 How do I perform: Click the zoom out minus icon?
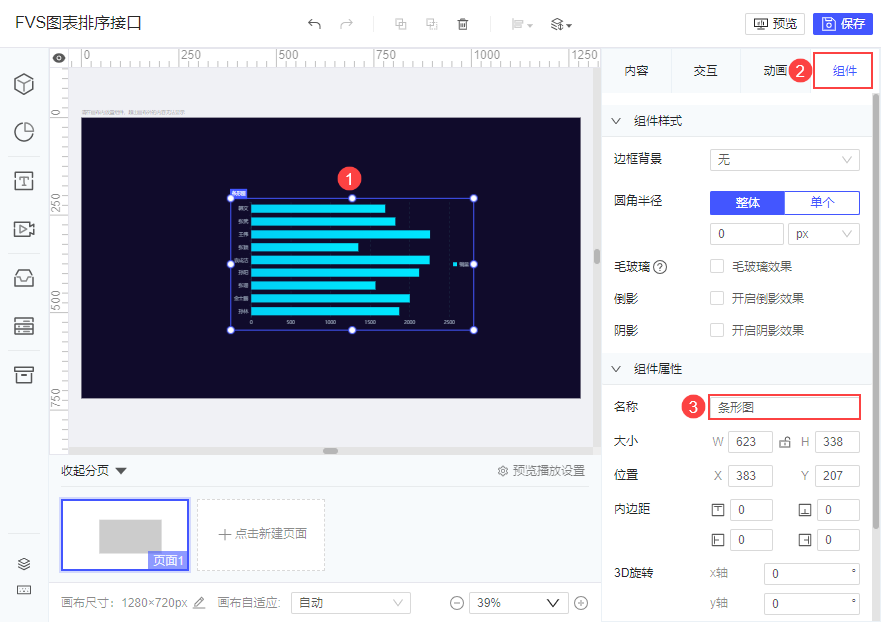coord(457,603)
